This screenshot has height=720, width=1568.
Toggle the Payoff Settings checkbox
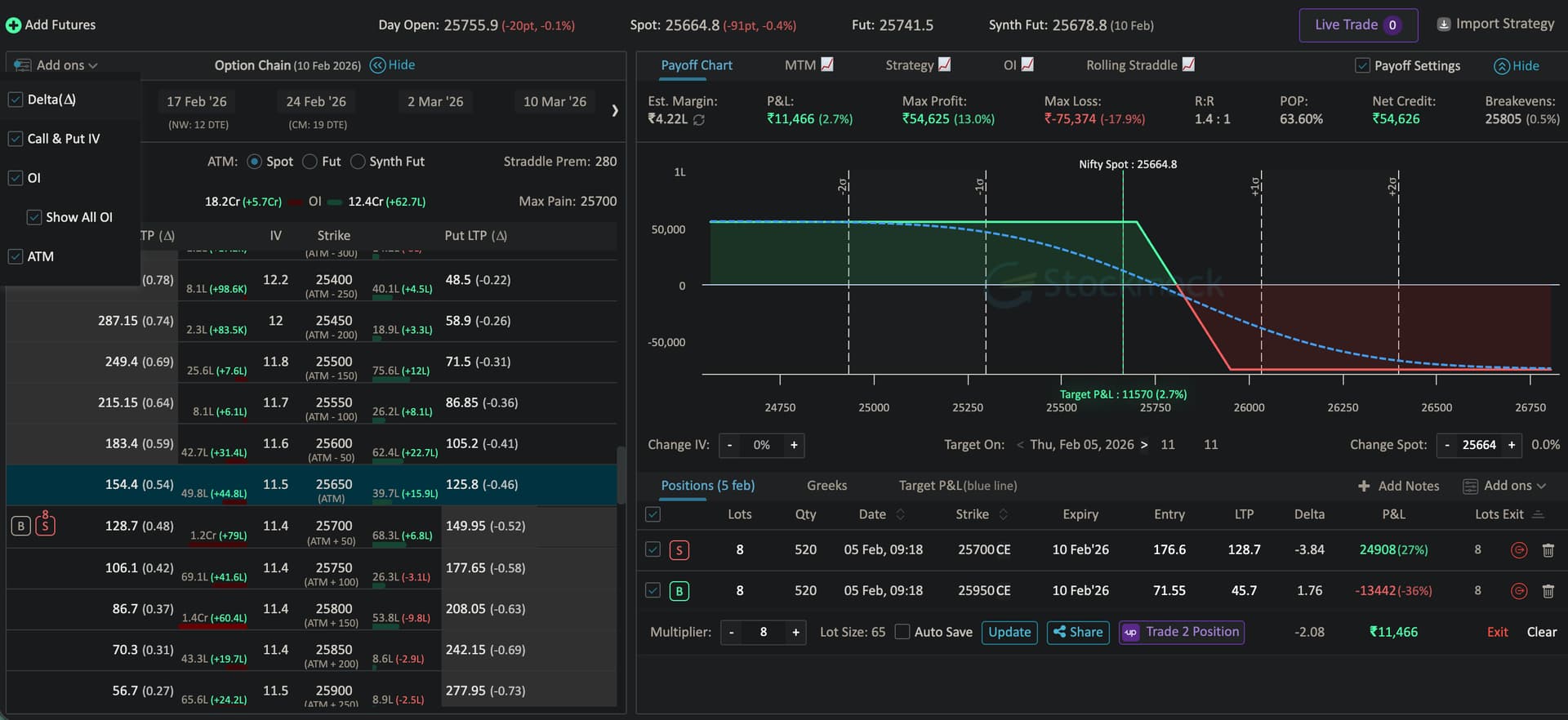coord(1362,65)
